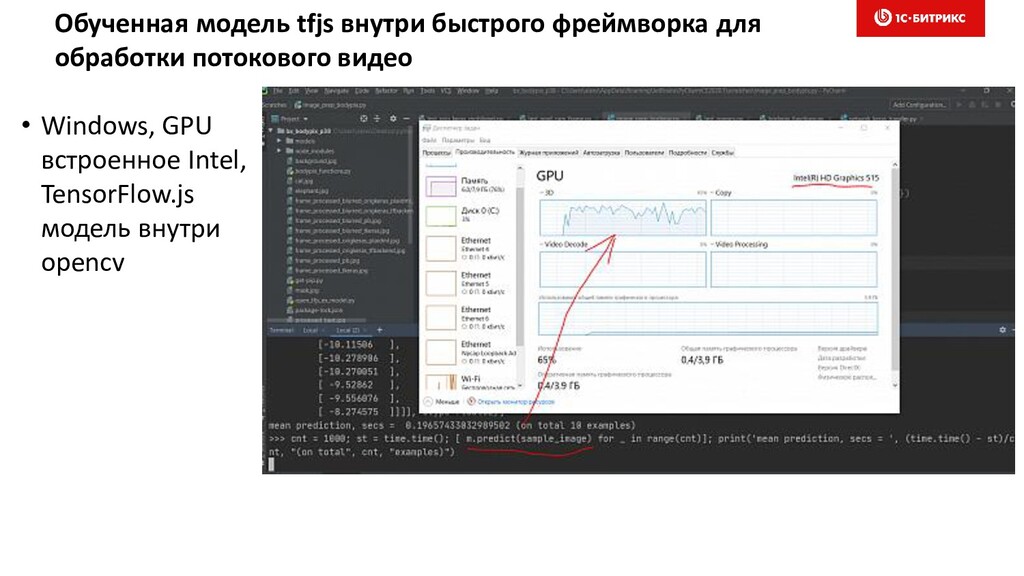Select Ethernet 5 in performance list
1024x576 pixels.
(470, 283)
